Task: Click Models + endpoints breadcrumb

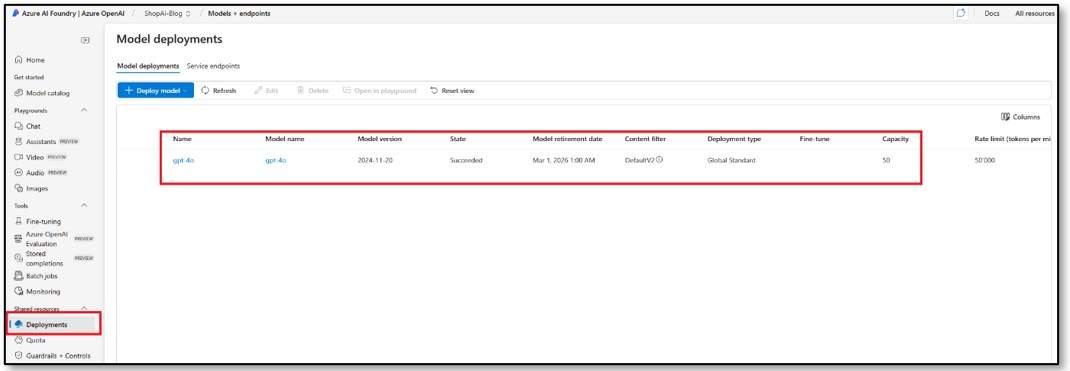Action: point(239,14)
